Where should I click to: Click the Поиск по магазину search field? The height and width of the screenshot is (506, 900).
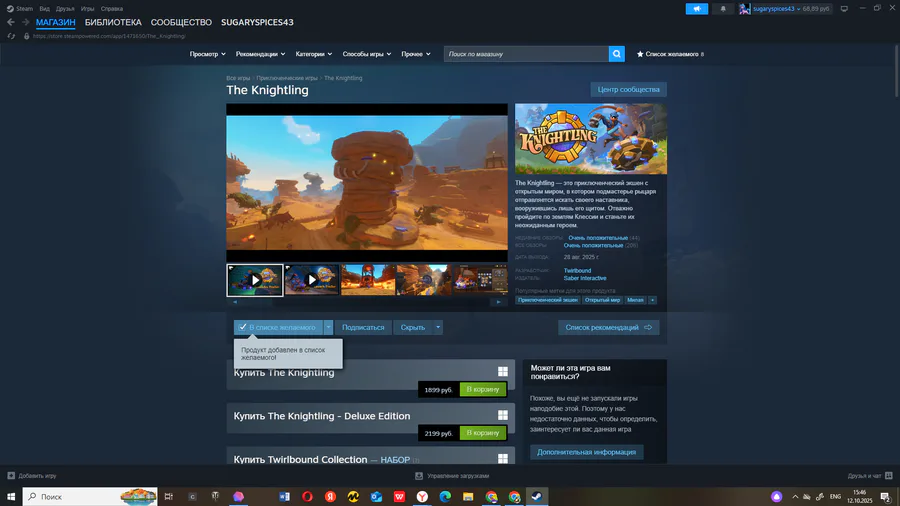(x=526, y=54)
